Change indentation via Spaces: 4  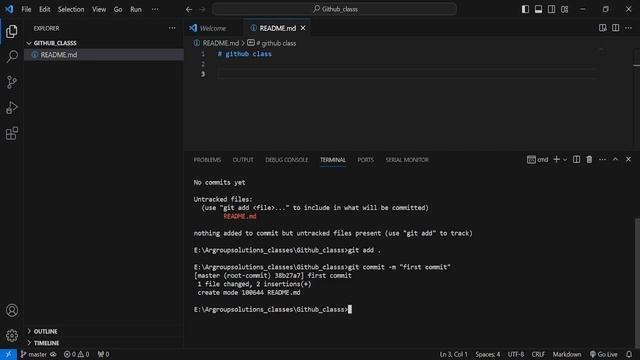click(488, 354)
